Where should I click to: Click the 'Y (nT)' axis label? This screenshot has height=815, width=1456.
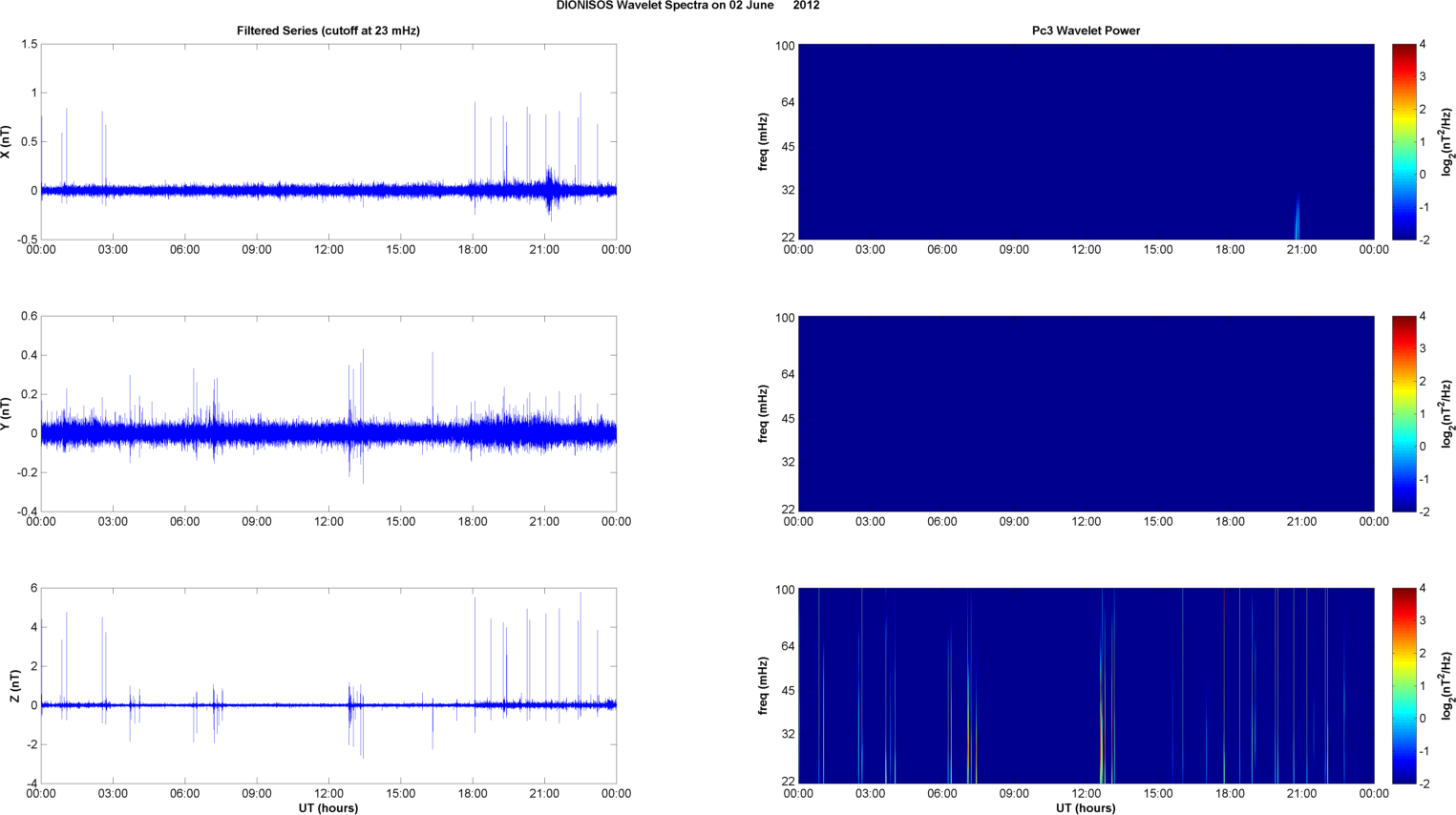click(x=6, y=414)
